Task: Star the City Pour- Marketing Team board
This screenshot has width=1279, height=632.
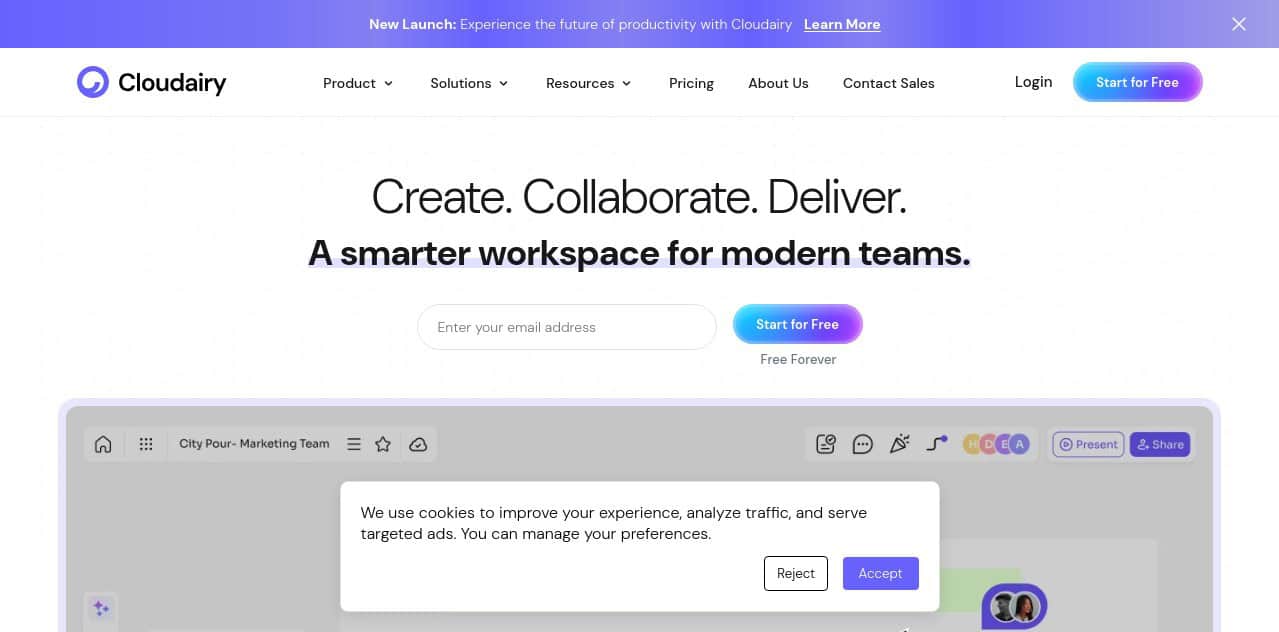Action: (x=383, y=444)
